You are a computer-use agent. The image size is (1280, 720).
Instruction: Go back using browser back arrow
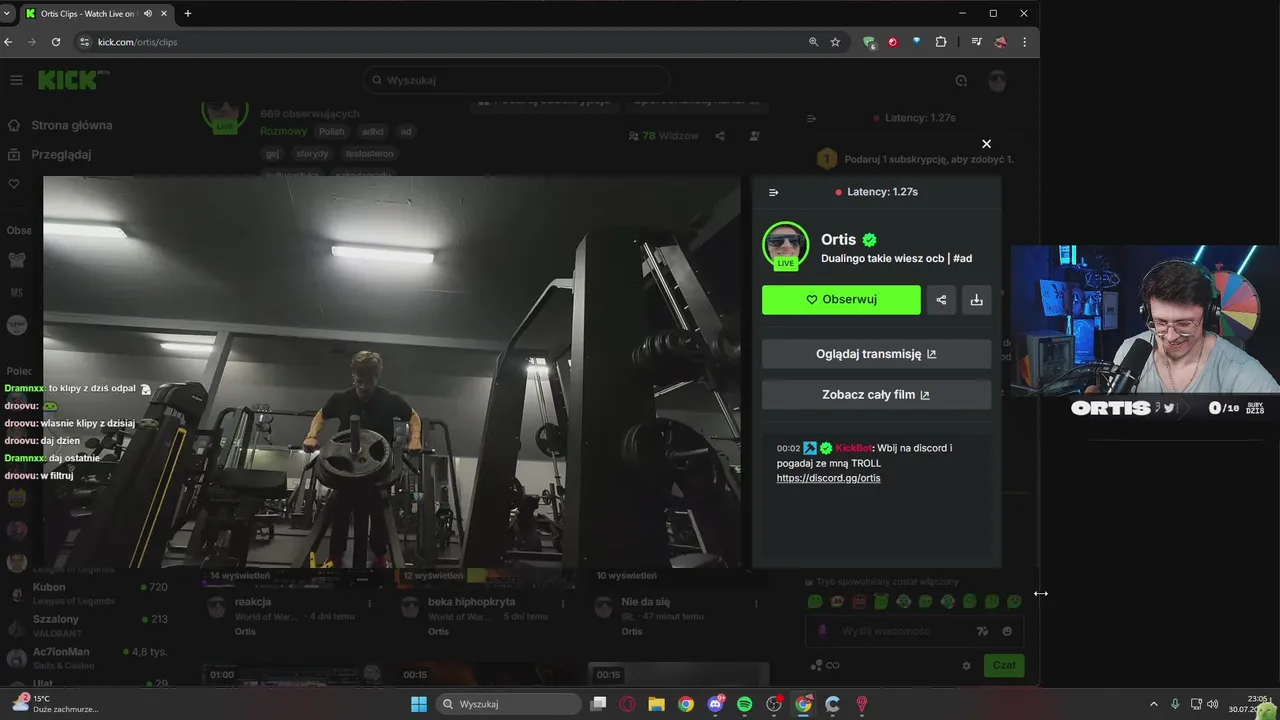tap(9, 42)
